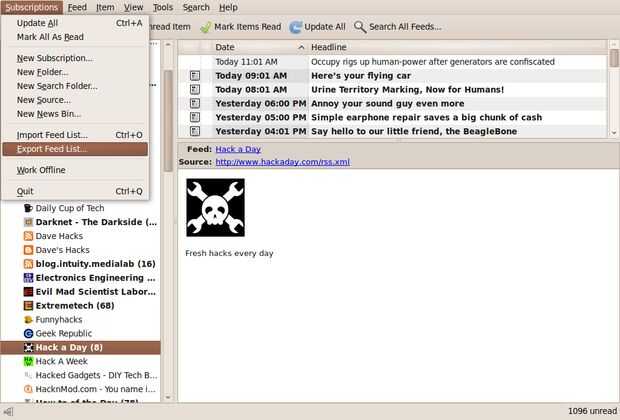The height and width of the screenshot is (420, 620).
Task: Choose Quit from Subscriptions menu
Action: tap(75, 191)
